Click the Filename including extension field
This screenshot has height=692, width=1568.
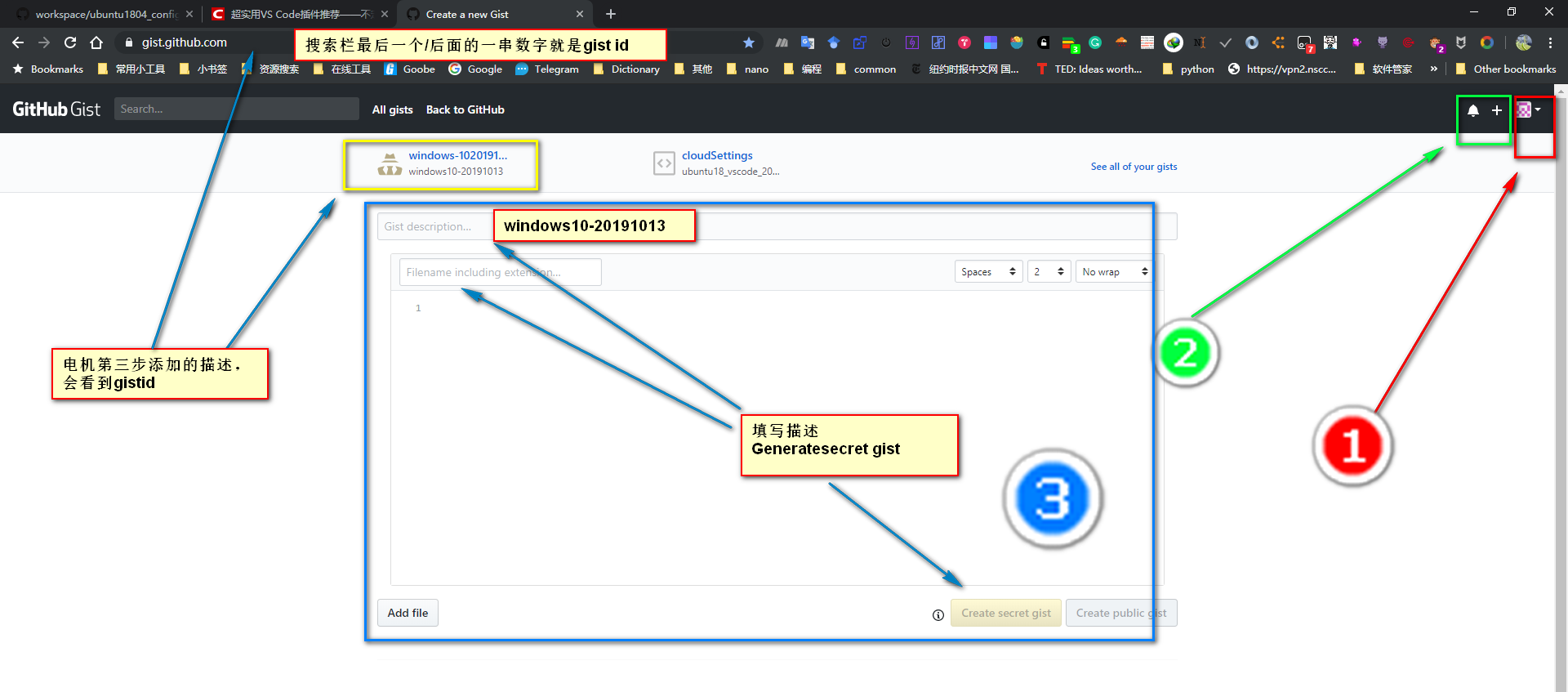coord(500,272)
